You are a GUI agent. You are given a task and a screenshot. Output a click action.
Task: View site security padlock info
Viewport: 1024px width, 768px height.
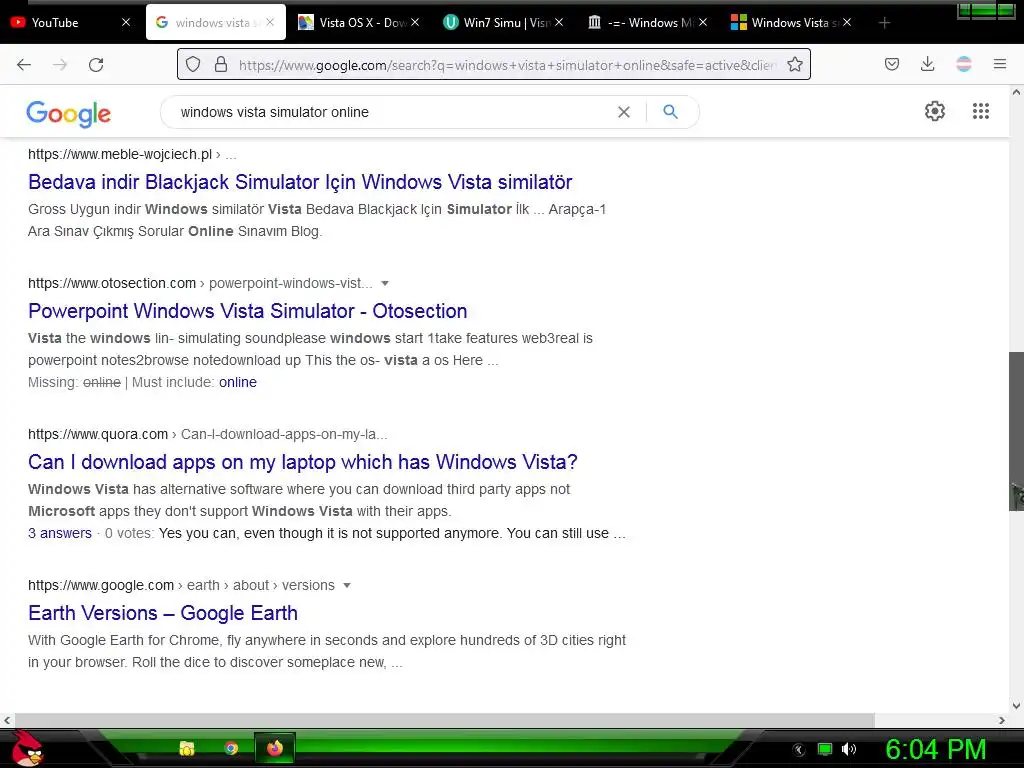[221, 64]
